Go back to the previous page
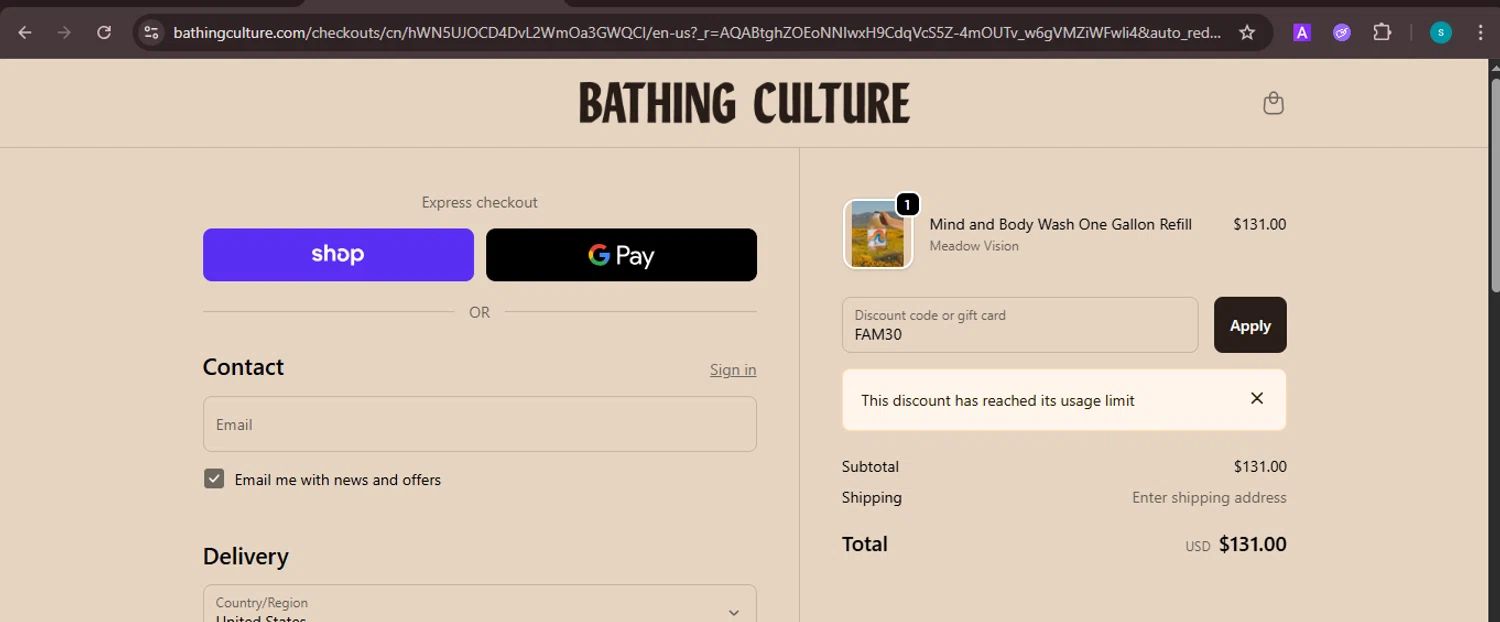This screenshot has width=1500, height=622. [25, 33]
